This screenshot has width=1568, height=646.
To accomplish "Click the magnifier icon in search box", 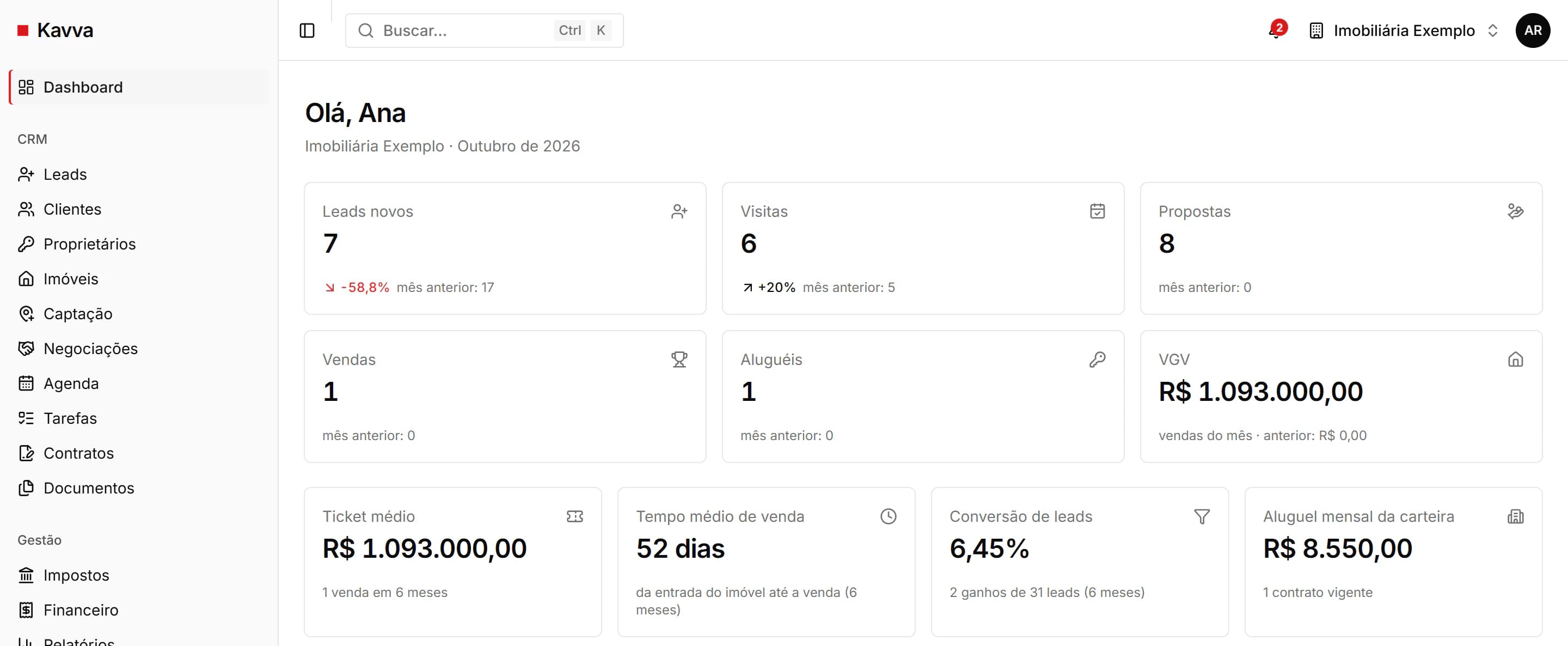I will pyautogui.click(x=365, y=31).
